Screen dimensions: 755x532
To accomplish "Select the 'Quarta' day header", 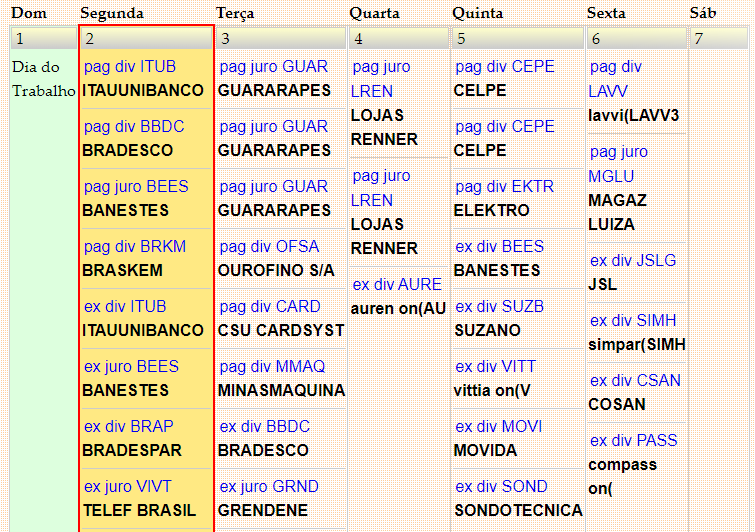I will [375, 13].
